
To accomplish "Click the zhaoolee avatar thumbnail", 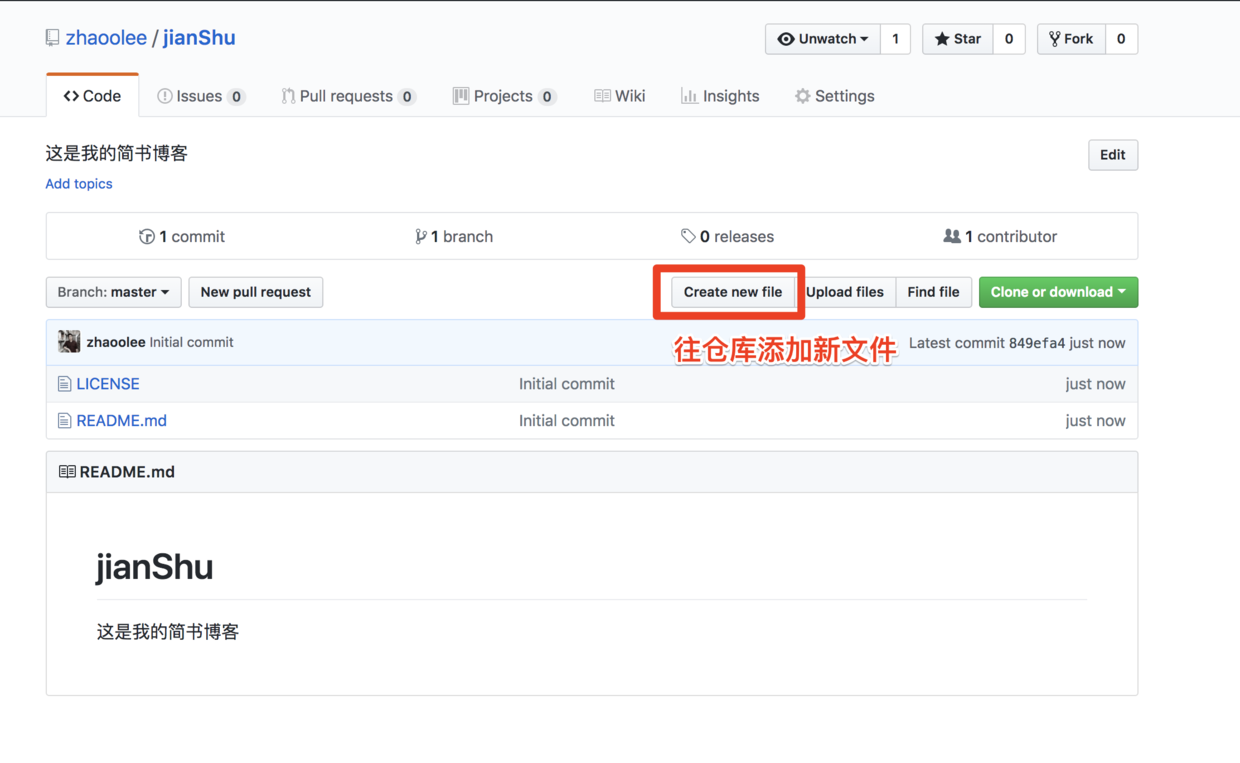I will [69, 342].
